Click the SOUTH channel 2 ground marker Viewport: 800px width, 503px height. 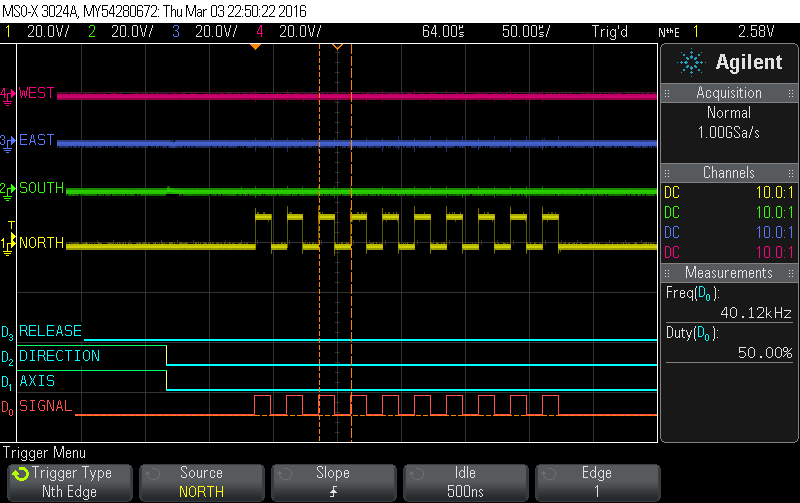click(8, 188)
